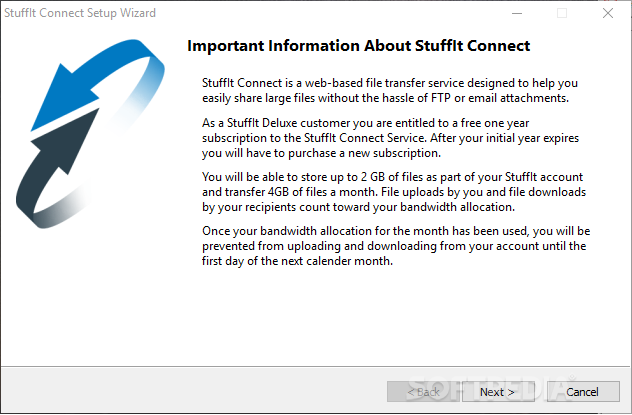Viewport: 632px width, 415px height.
Task: Click the word FTP in first paragraph
Action: tap(441, 98)
